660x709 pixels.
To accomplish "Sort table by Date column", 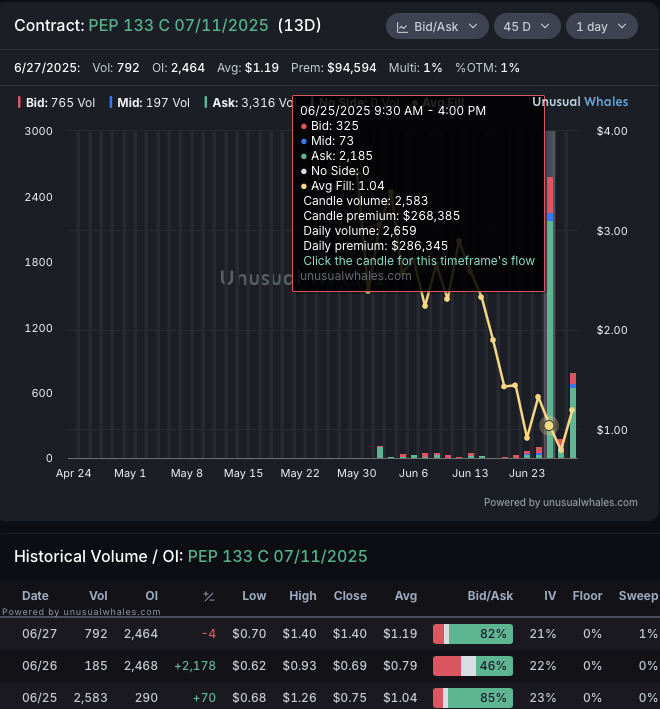I will point(35,596).
